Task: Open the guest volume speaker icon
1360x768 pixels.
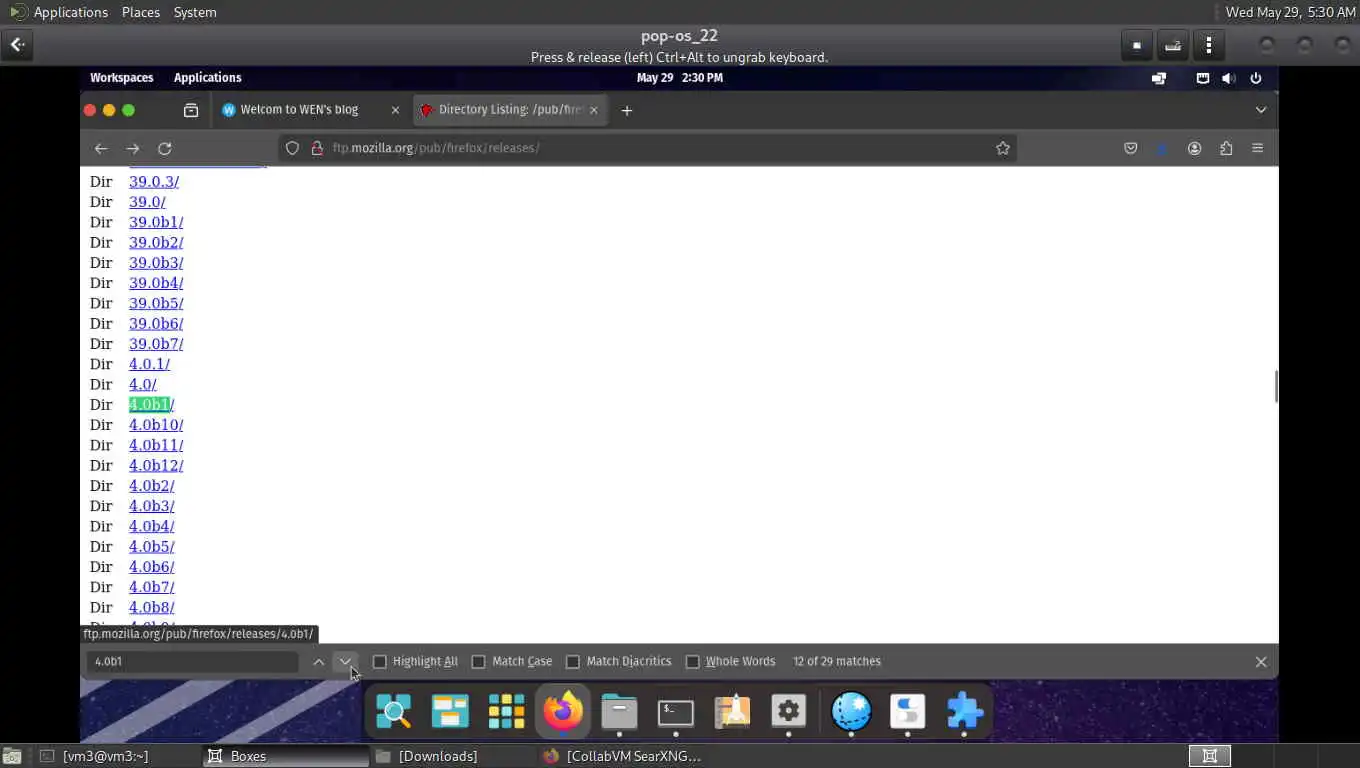Action: (x=1229, y=78)
